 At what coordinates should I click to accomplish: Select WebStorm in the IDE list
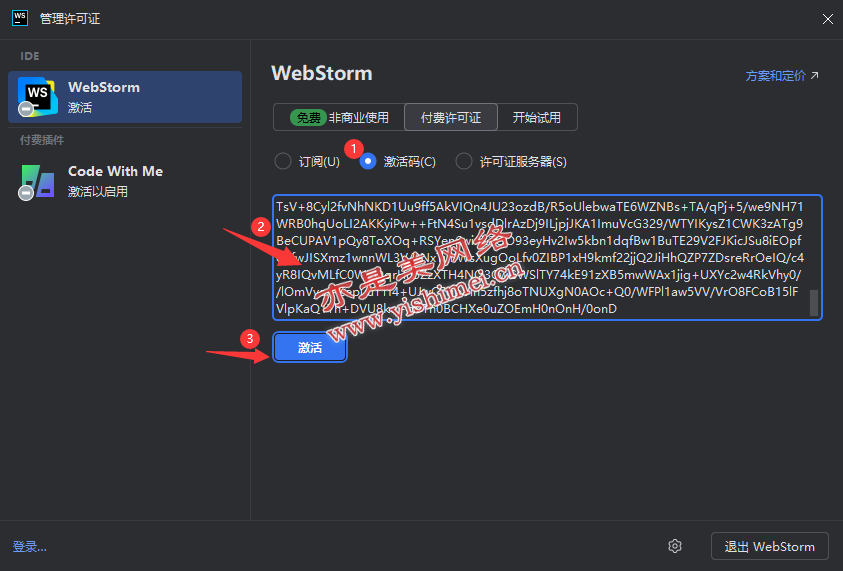(x=125, y=97)
